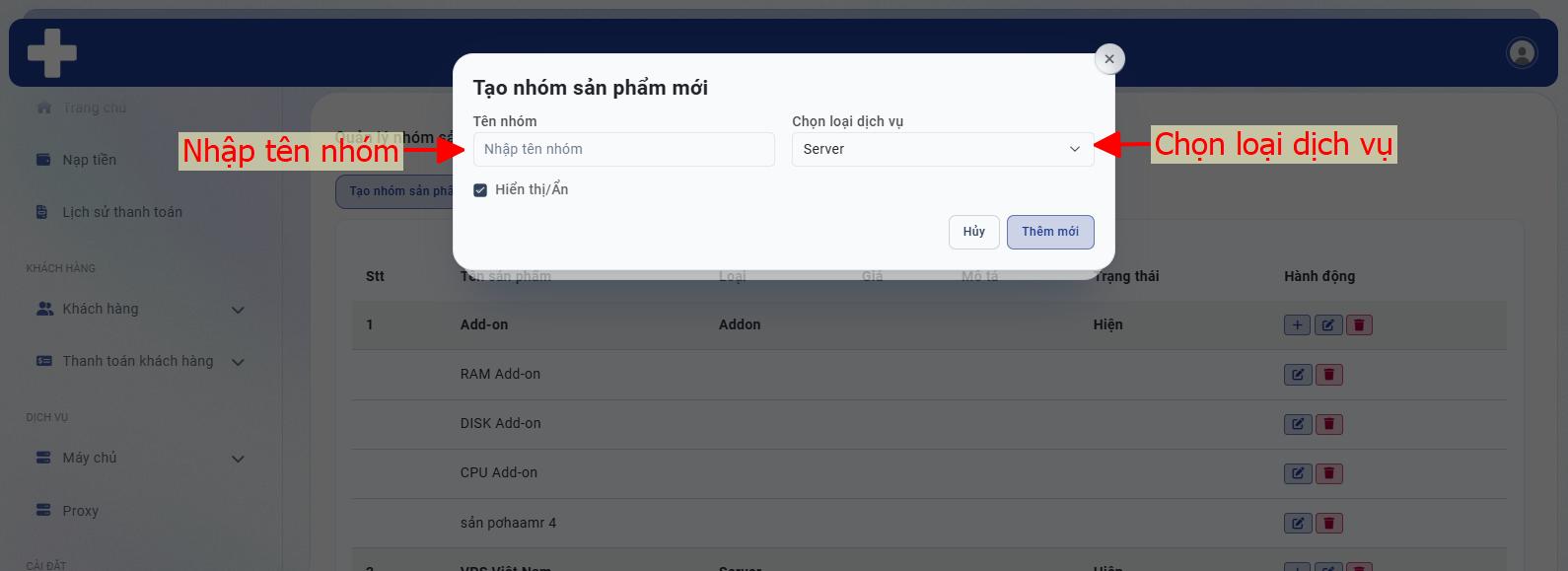Click the Trang chủ home icon
1568x571 pixels.
pyautogui.click(x=44, y=107)
